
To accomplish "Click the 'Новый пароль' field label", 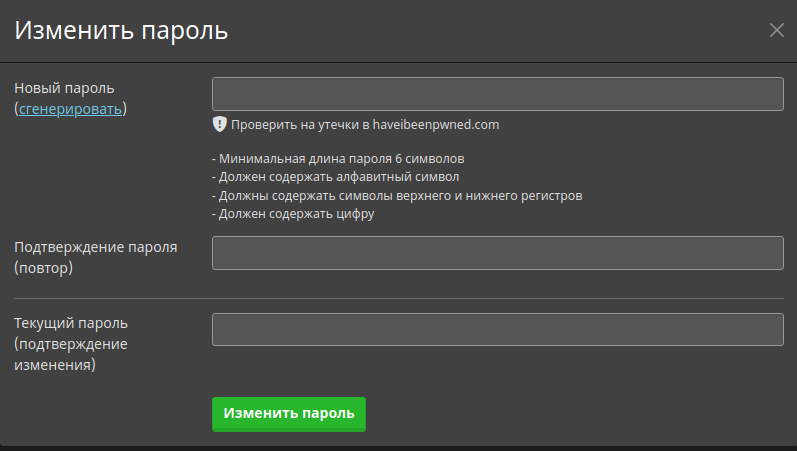I will click(64, 87).
